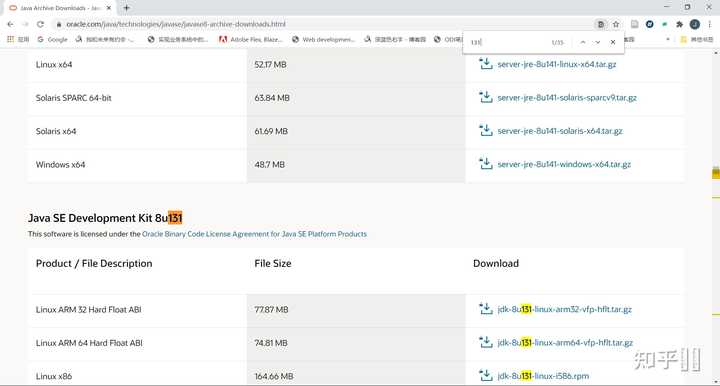The image size is (720, 386).
Task: Click the 77.87 MB file size
Action: click(271, 310)
